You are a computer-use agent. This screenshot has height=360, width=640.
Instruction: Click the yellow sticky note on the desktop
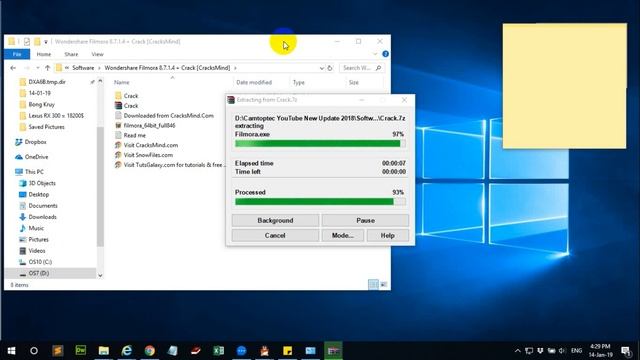point(564,86)
